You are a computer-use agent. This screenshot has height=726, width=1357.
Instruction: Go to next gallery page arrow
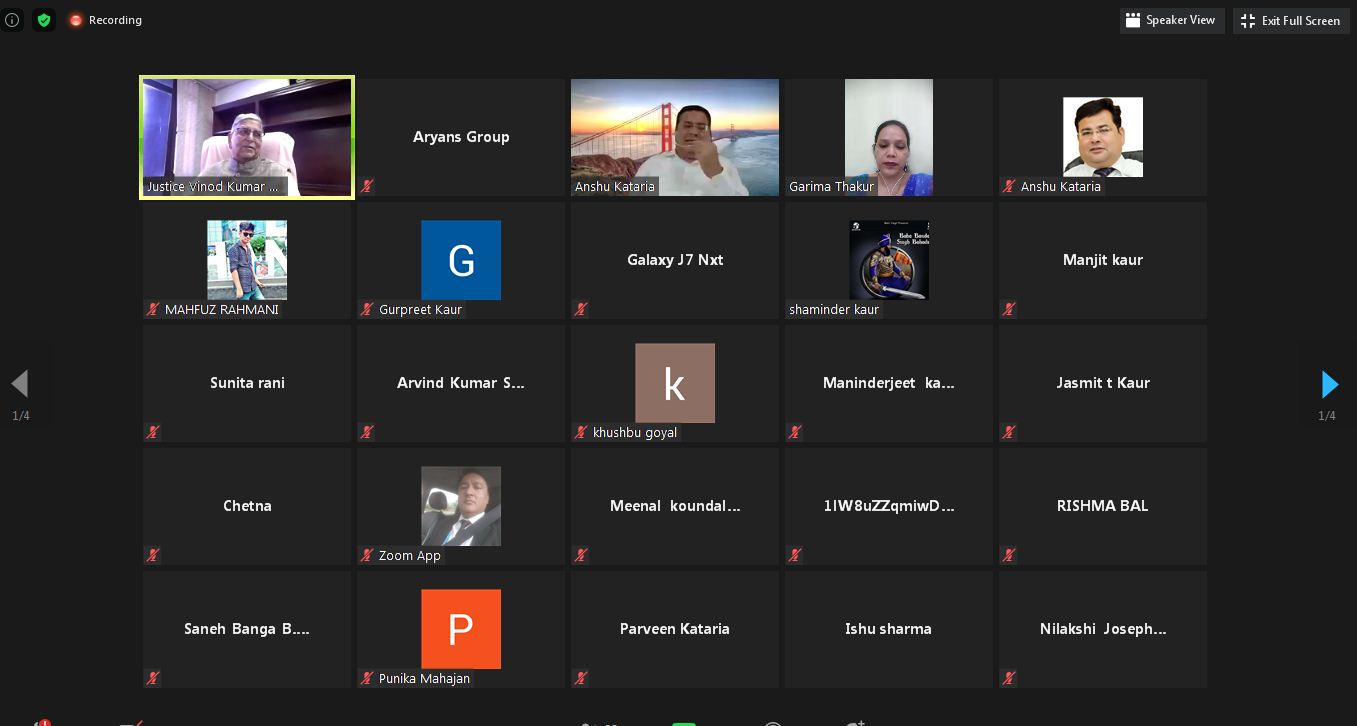(1329, 384)
